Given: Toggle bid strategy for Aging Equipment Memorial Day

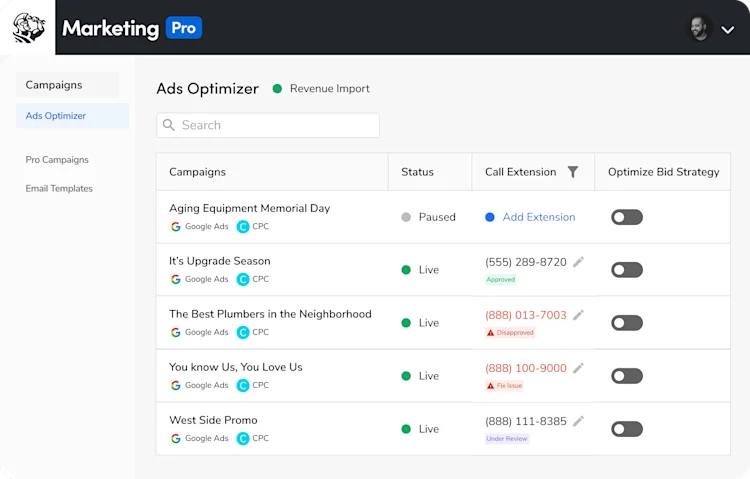Looking at the screenshot, I should point(627,217).
